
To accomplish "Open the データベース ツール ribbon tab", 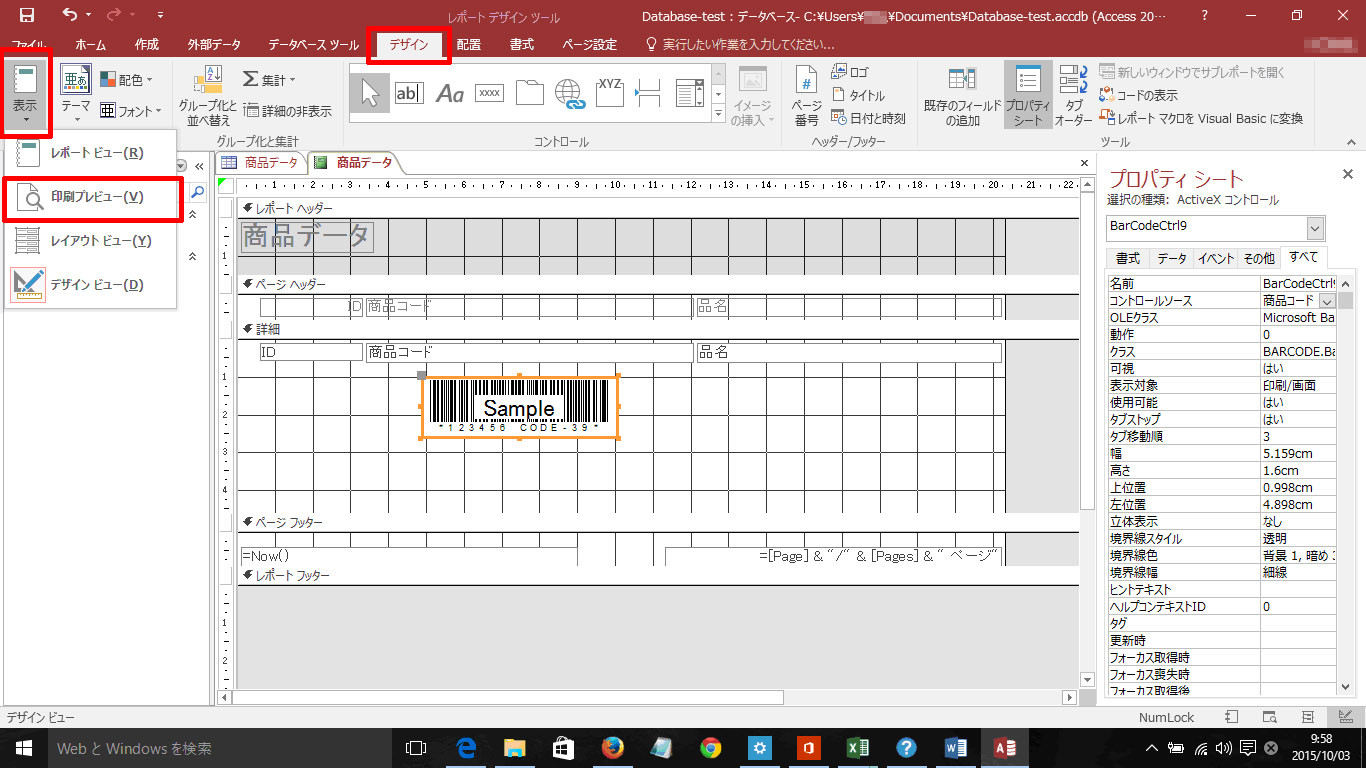I will 314,45.
